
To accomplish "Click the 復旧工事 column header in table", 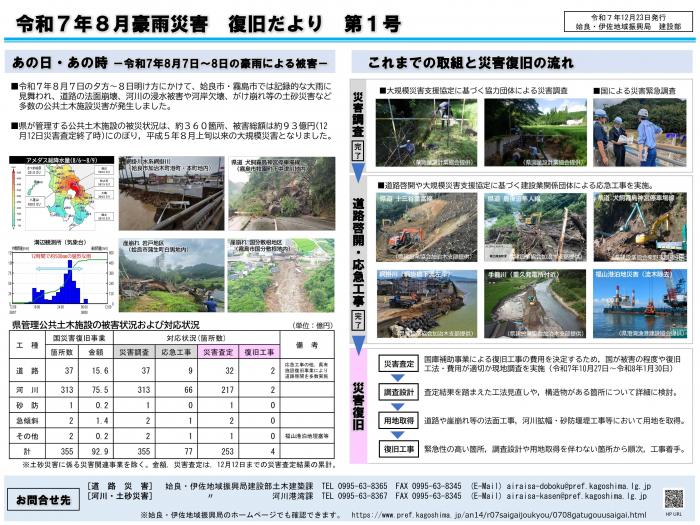I will point(260,352).
